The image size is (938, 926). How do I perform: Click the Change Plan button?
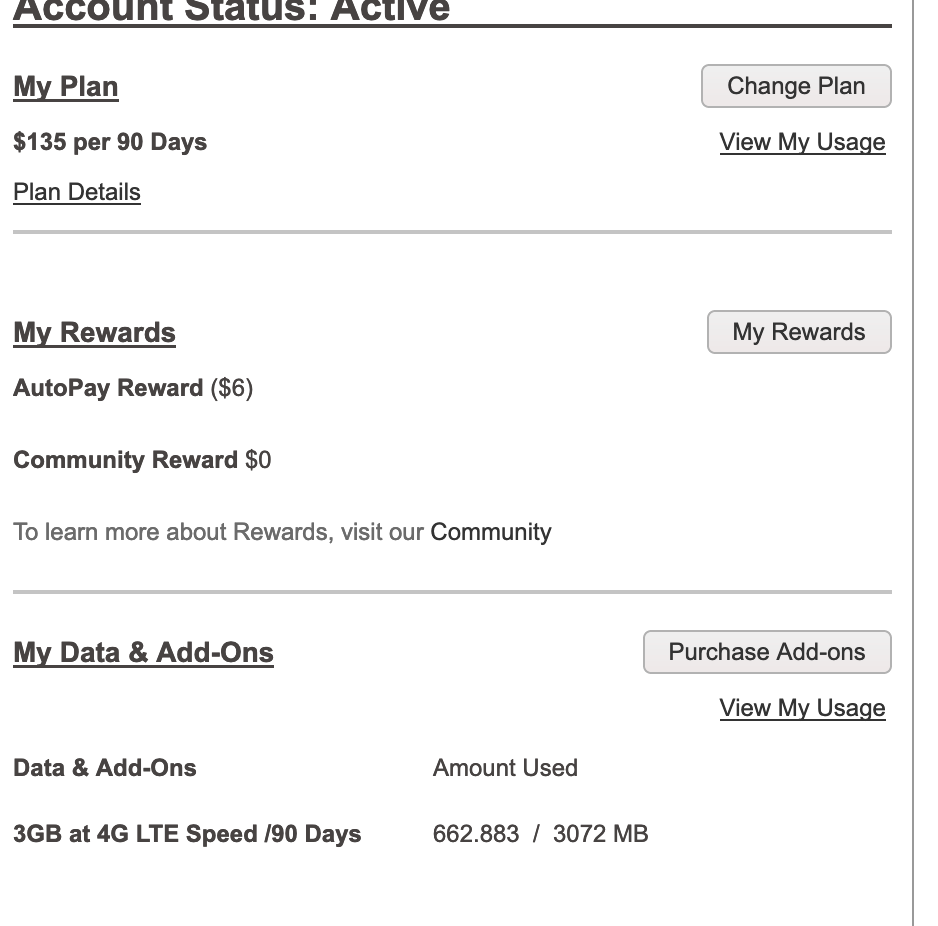tap(796, 86)
